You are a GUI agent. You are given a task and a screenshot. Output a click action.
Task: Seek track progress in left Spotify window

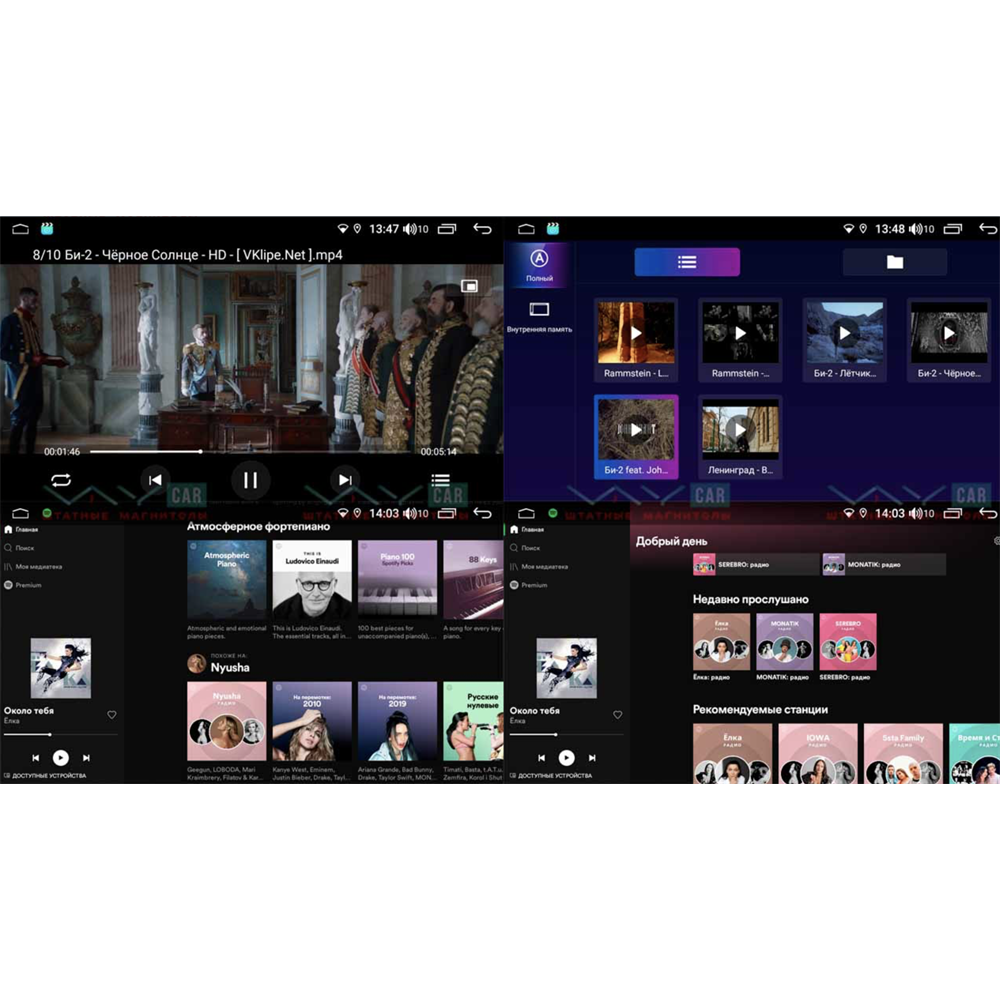point(61,735)
